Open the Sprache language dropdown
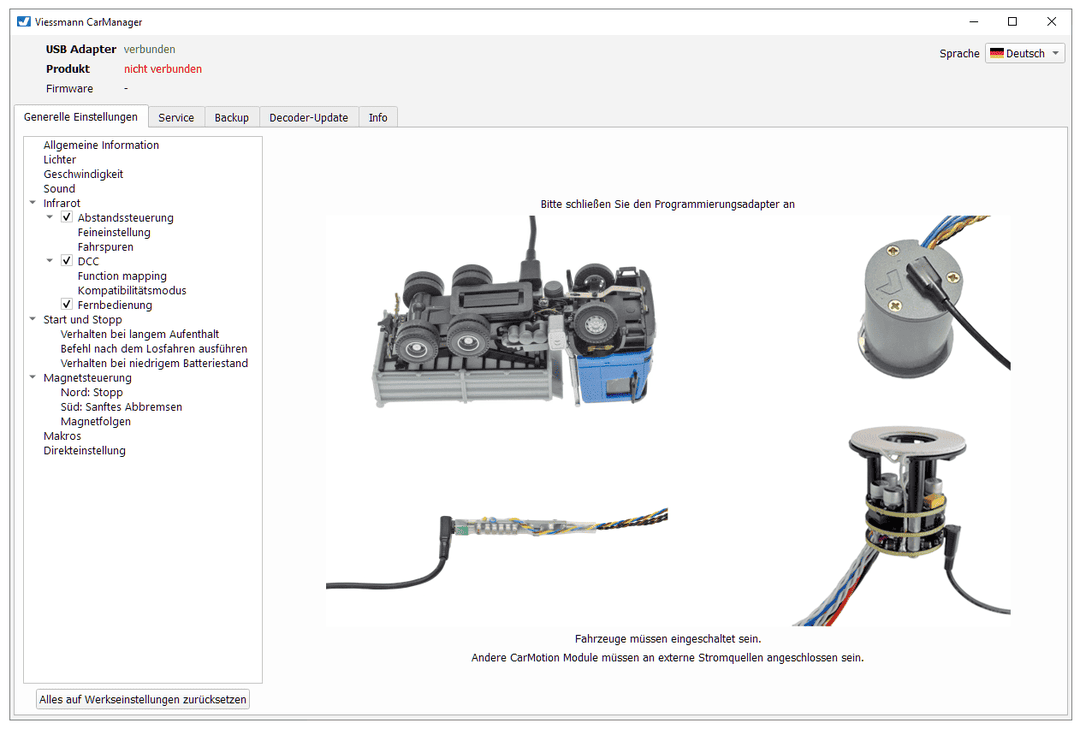1080x729 pixels. [x=1025, y=54]
